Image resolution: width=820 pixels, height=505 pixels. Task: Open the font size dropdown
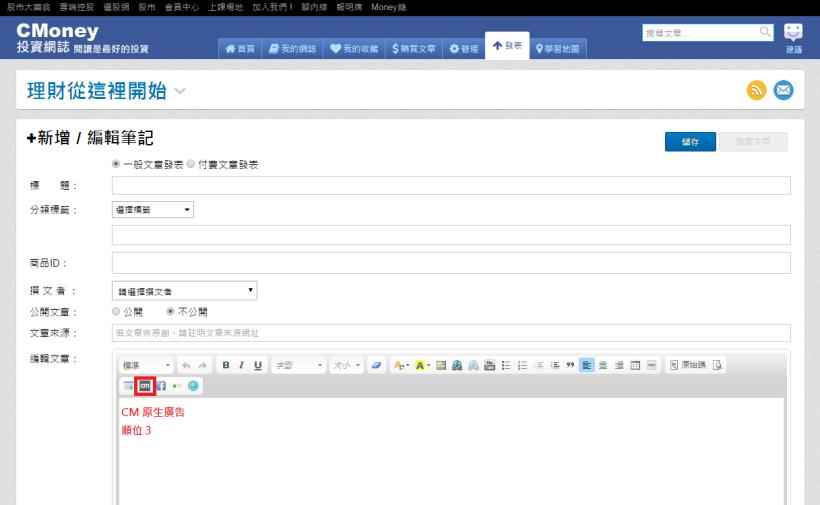(x=347, y=365)
